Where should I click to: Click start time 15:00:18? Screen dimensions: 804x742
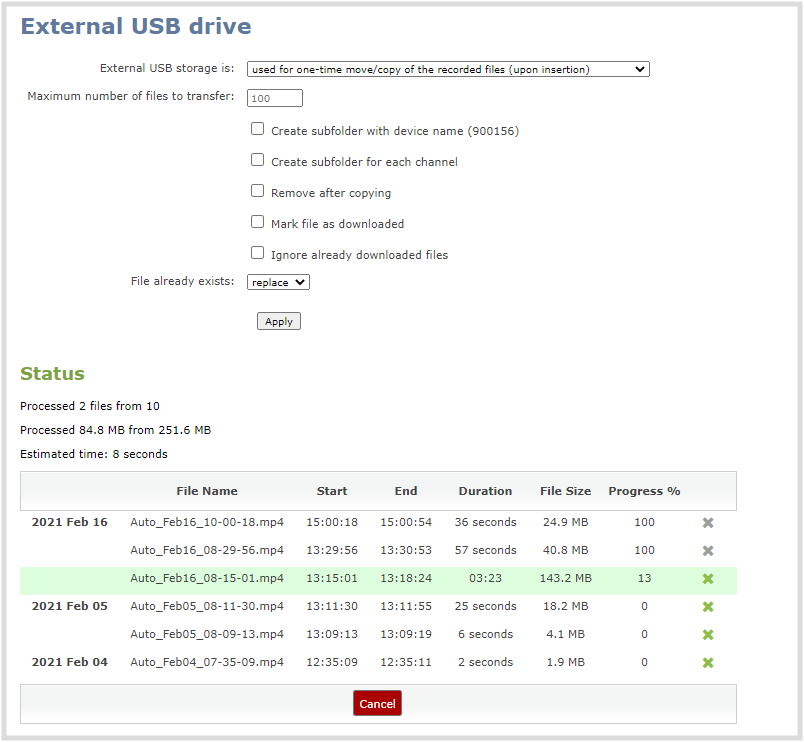332,522
